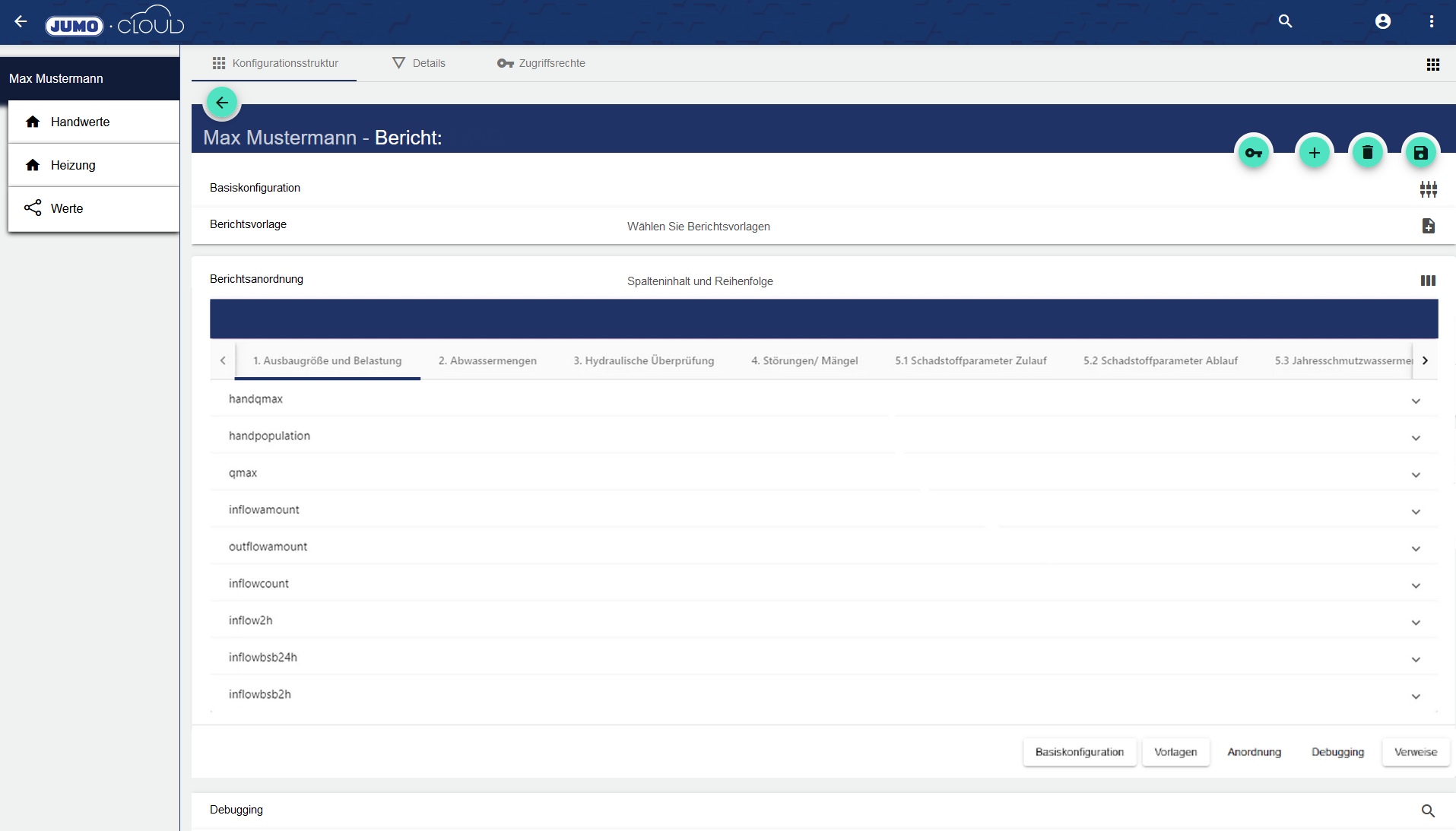This screenshot has width=1456, height=831.
Task: Expand the inflowbsb2h row
Action: [x=1416, y=696]
